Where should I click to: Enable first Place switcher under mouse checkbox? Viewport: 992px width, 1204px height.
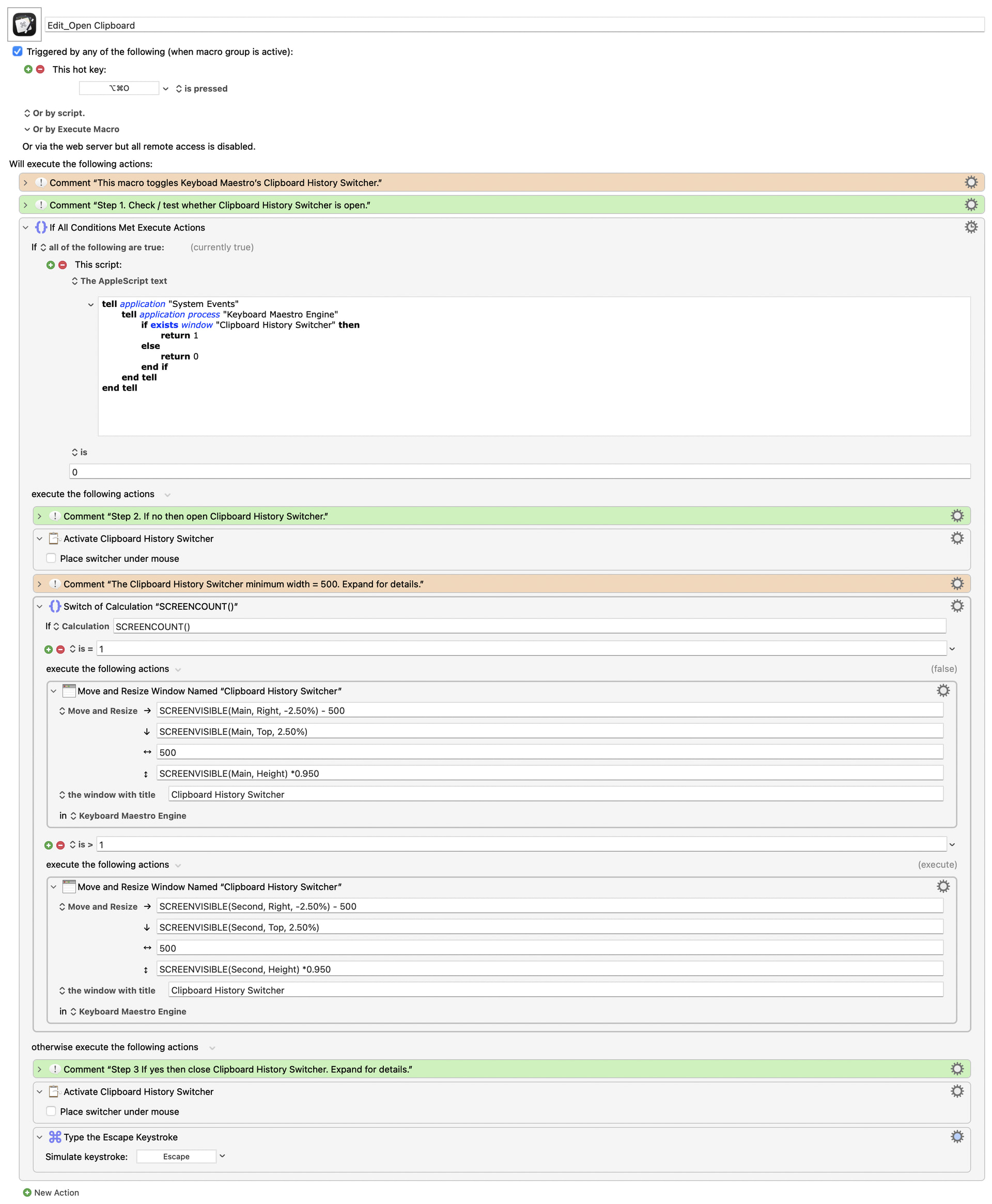(52, 558)
